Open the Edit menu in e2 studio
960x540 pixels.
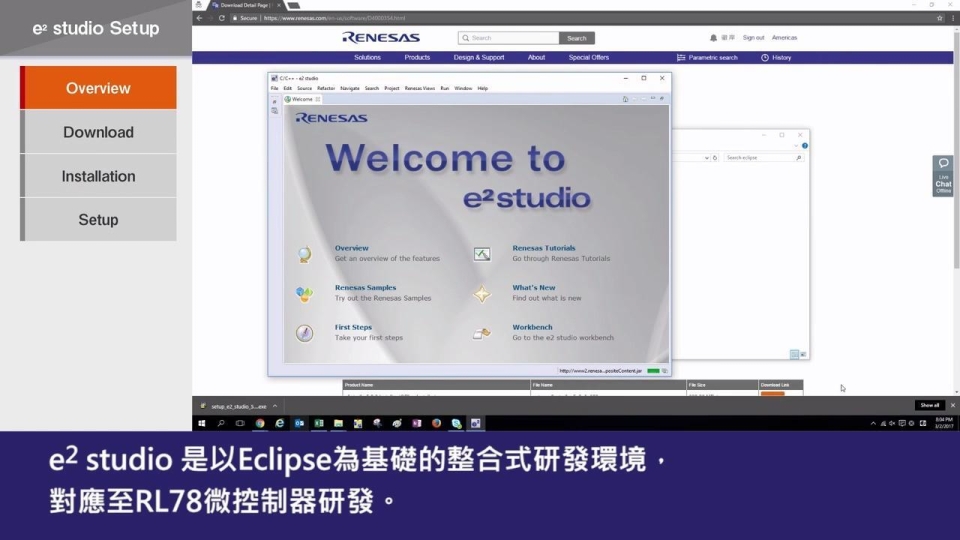tap(288, 88)
